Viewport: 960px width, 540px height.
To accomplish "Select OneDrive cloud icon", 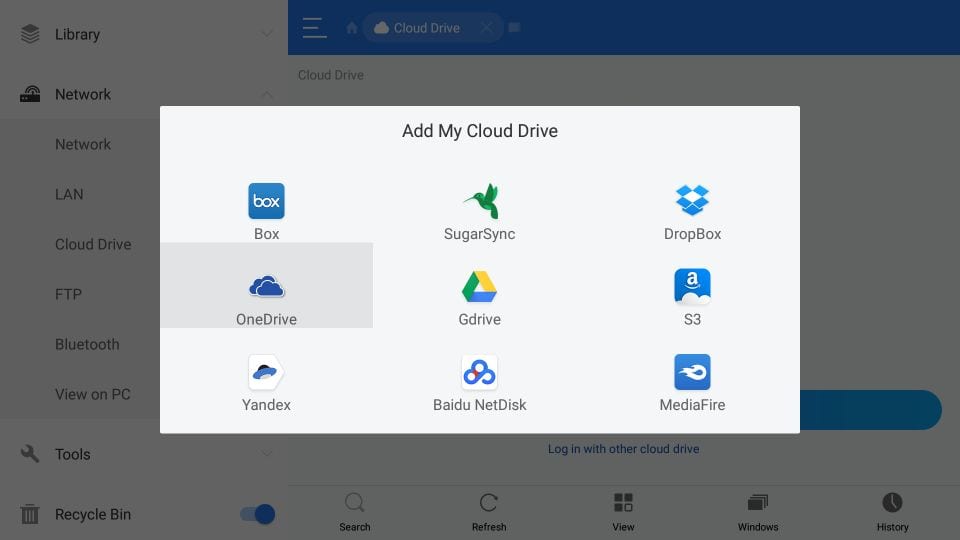I will pos(266,287).
